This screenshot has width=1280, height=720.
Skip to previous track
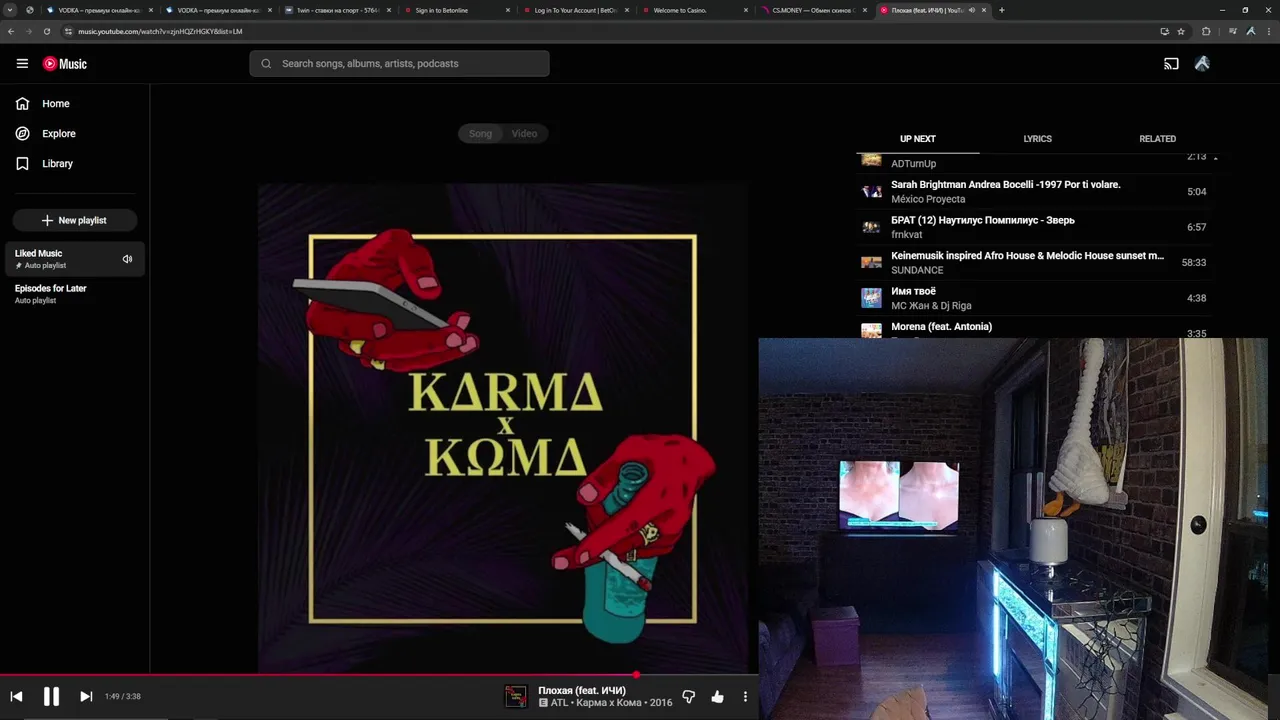click(16, 696)
